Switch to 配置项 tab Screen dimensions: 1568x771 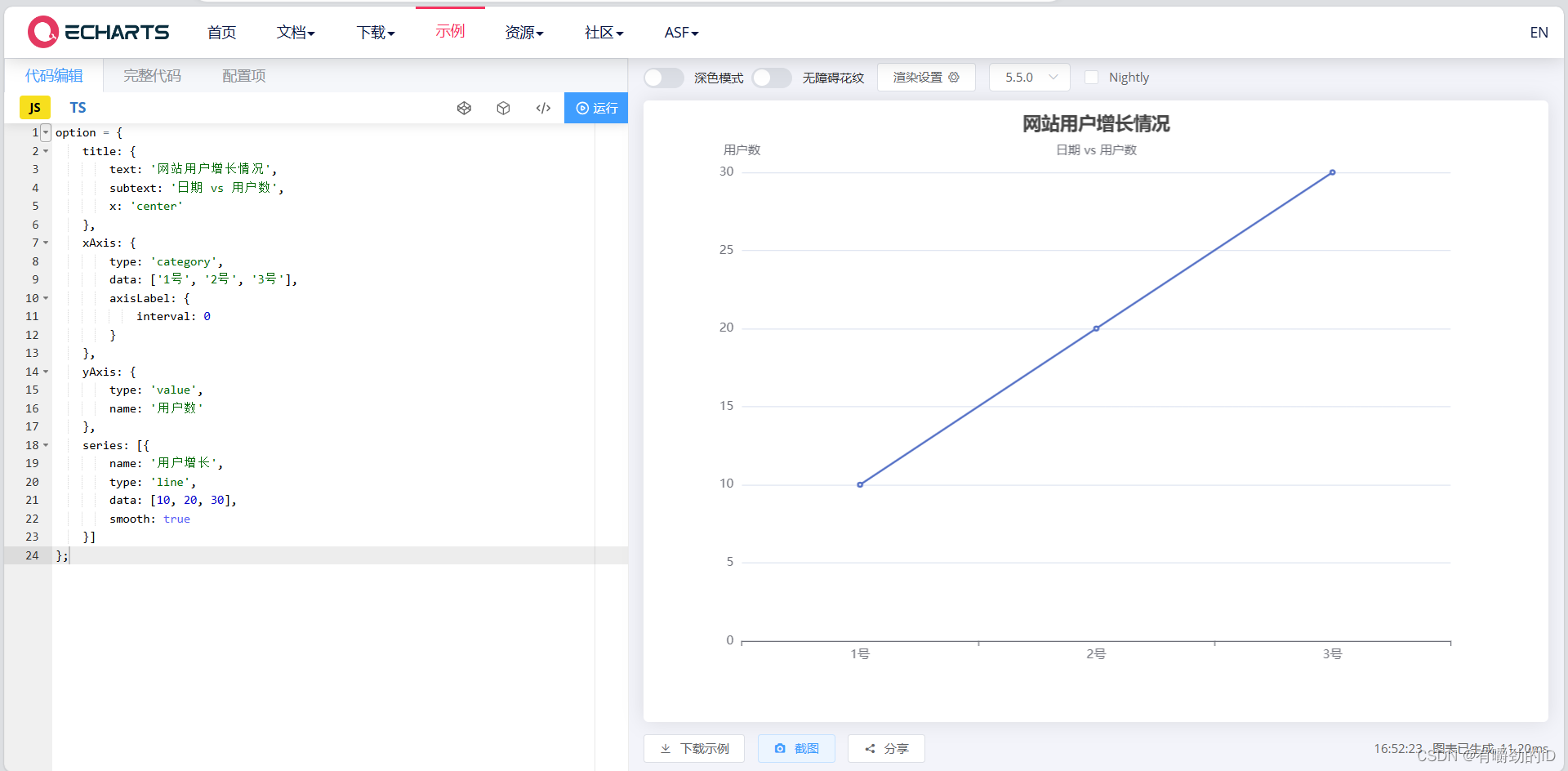244,76
